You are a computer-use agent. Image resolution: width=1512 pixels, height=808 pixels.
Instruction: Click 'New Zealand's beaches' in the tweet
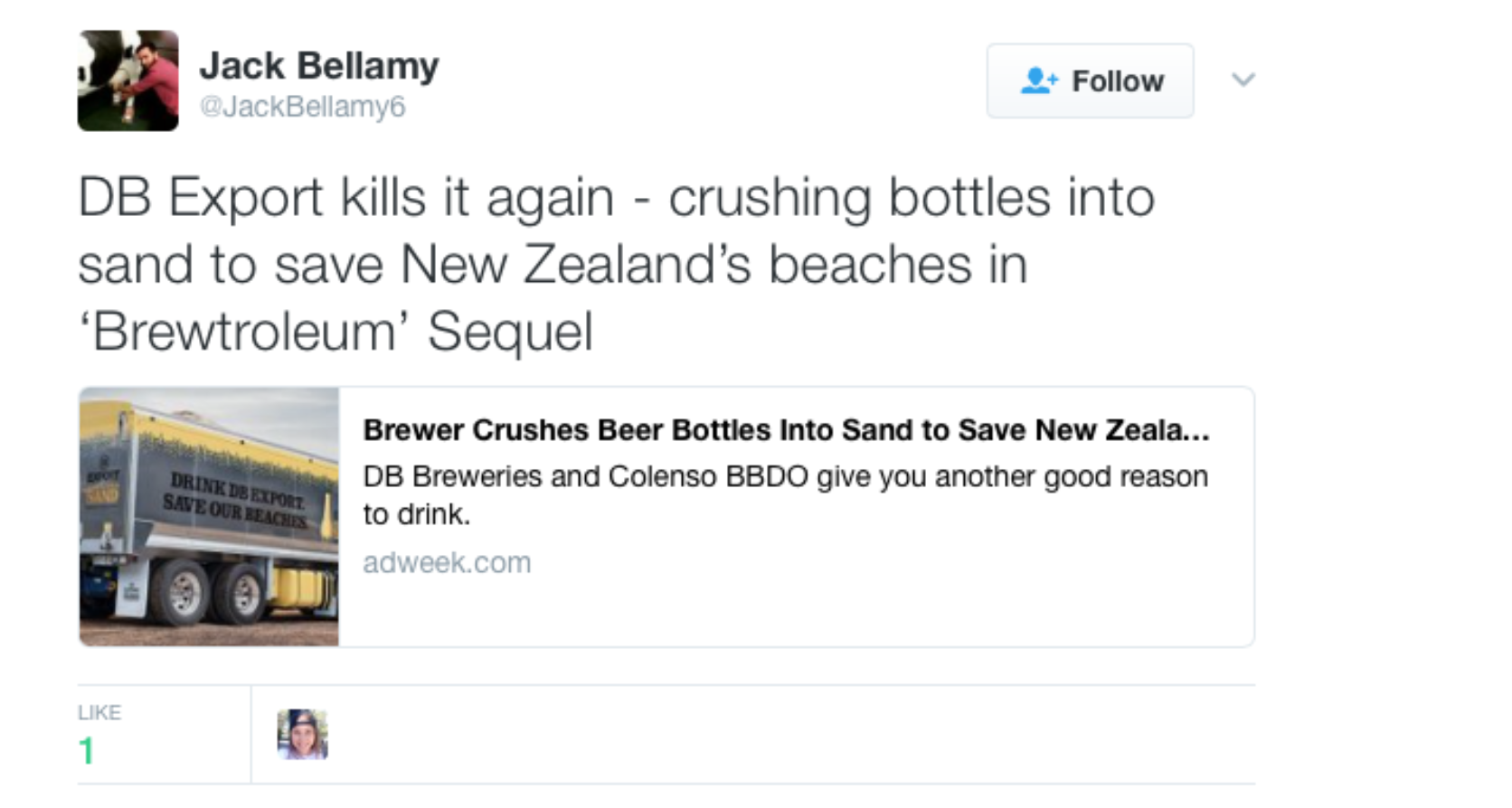(x=714, y=265)
